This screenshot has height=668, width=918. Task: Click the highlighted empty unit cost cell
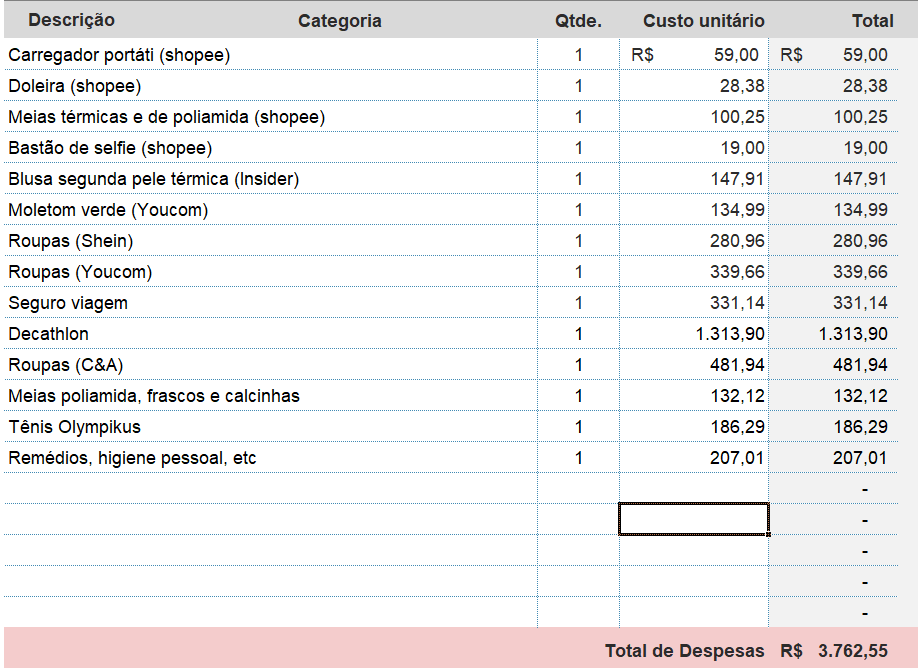(694, 519)
